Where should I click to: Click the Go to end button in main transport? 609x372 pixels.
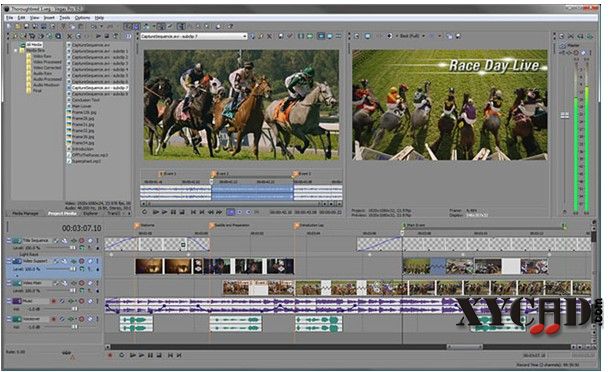(179, 355)
